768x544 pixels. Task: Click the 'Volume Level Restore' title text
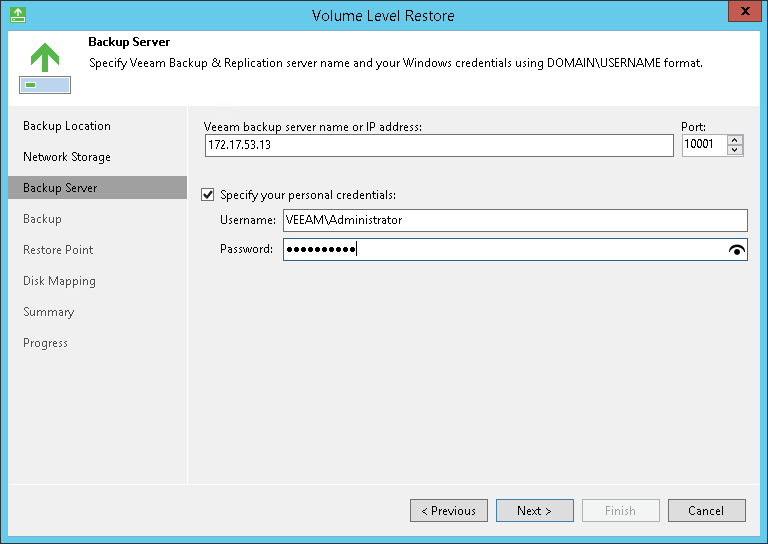(383, 16)
